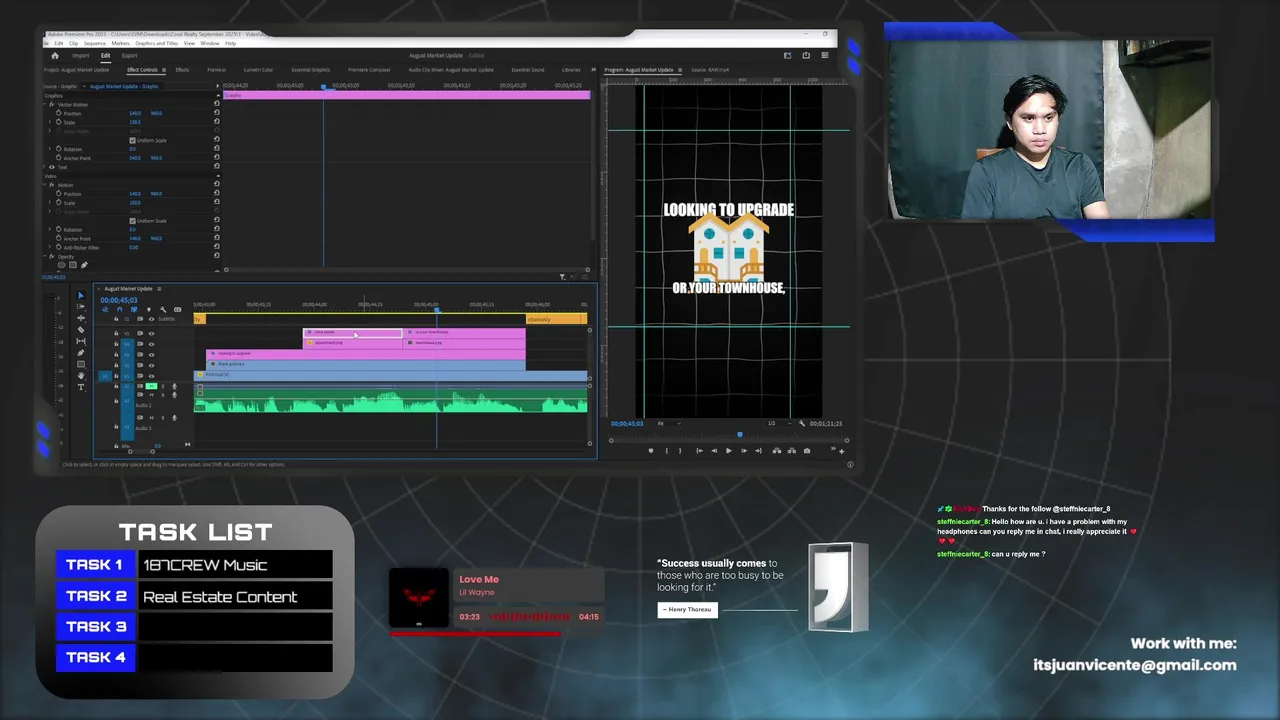Screen dimensions: 1280x720
Task: Switch to the Export workspace
Action: click(x=129, y=56)
